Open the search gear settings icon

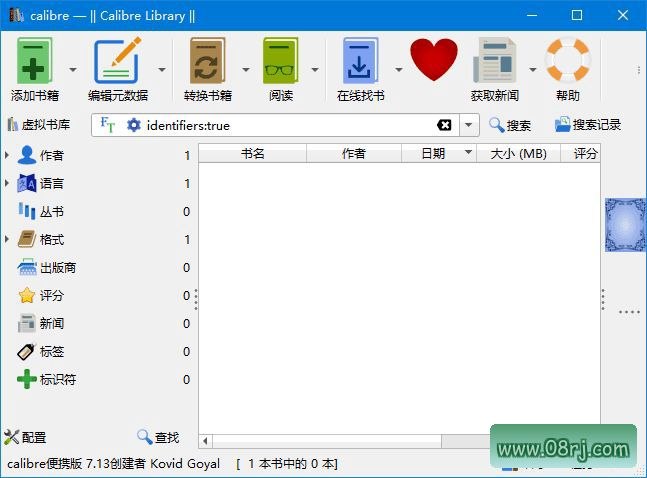tap(133, 125)
